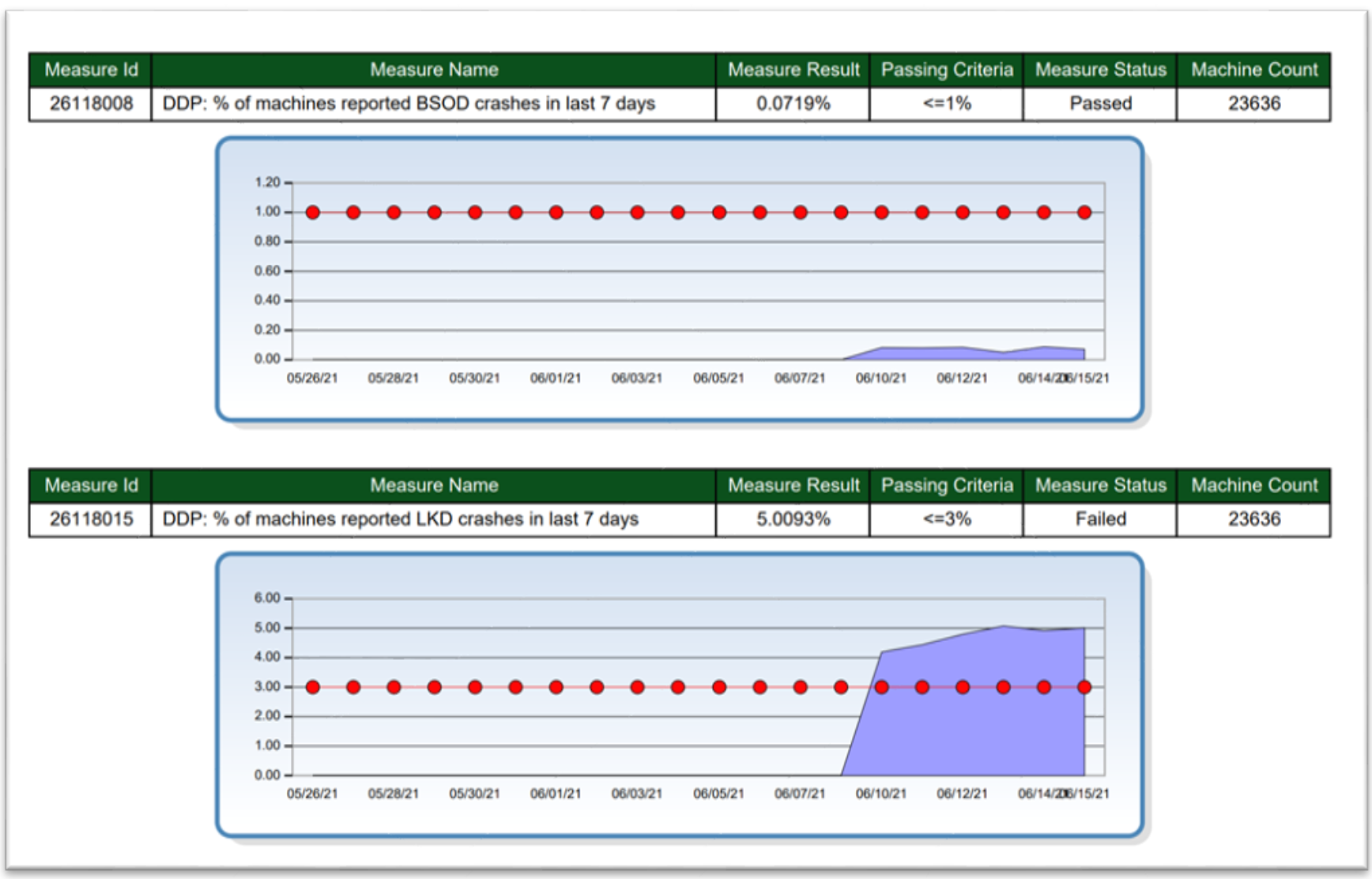Click the 23636 machine count in first table

[x=1253, y=103]
